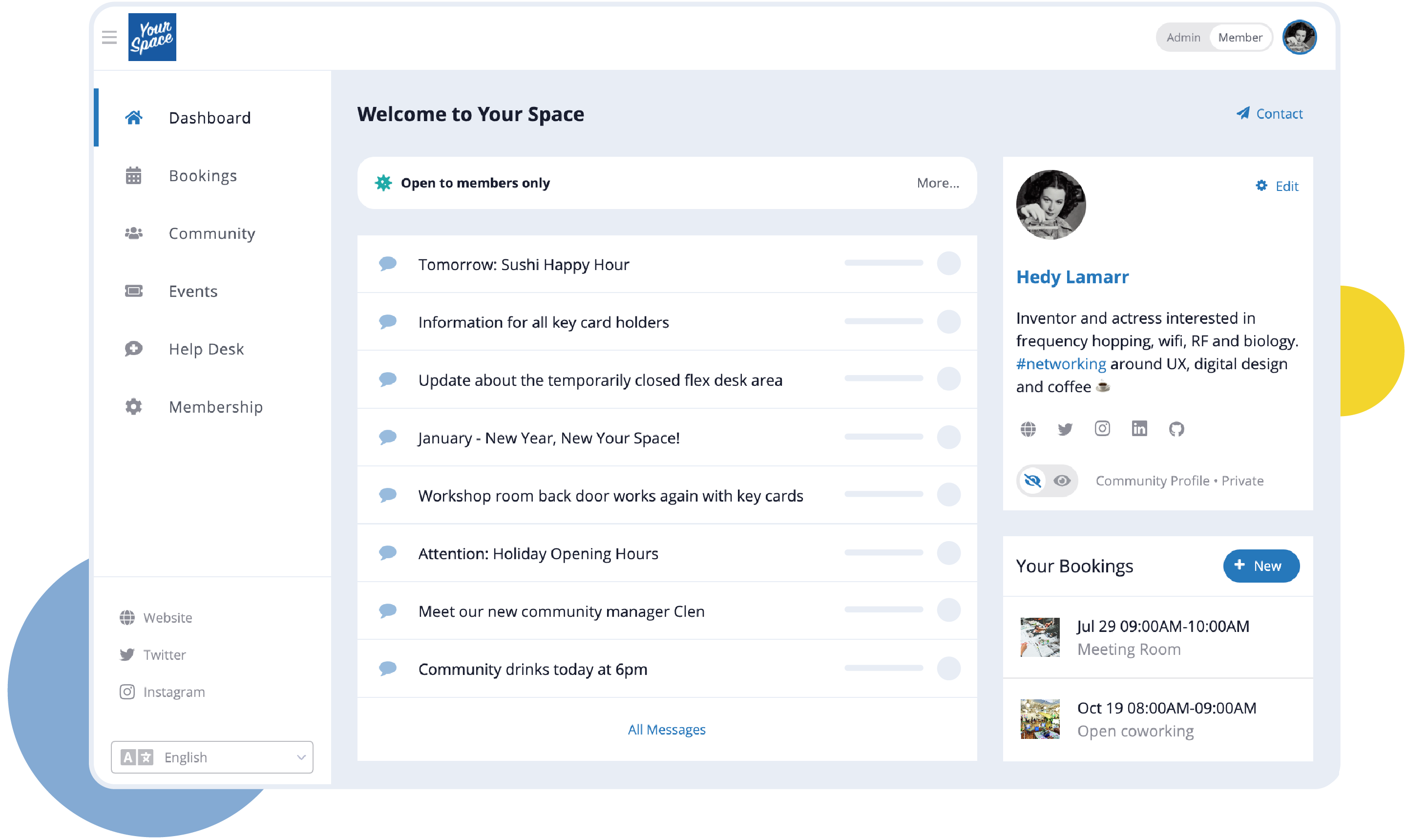Viewport: 1407px width, 840px height.
Task: Click the globe website icon in profile card
Action: click(x=1028, y=429)
